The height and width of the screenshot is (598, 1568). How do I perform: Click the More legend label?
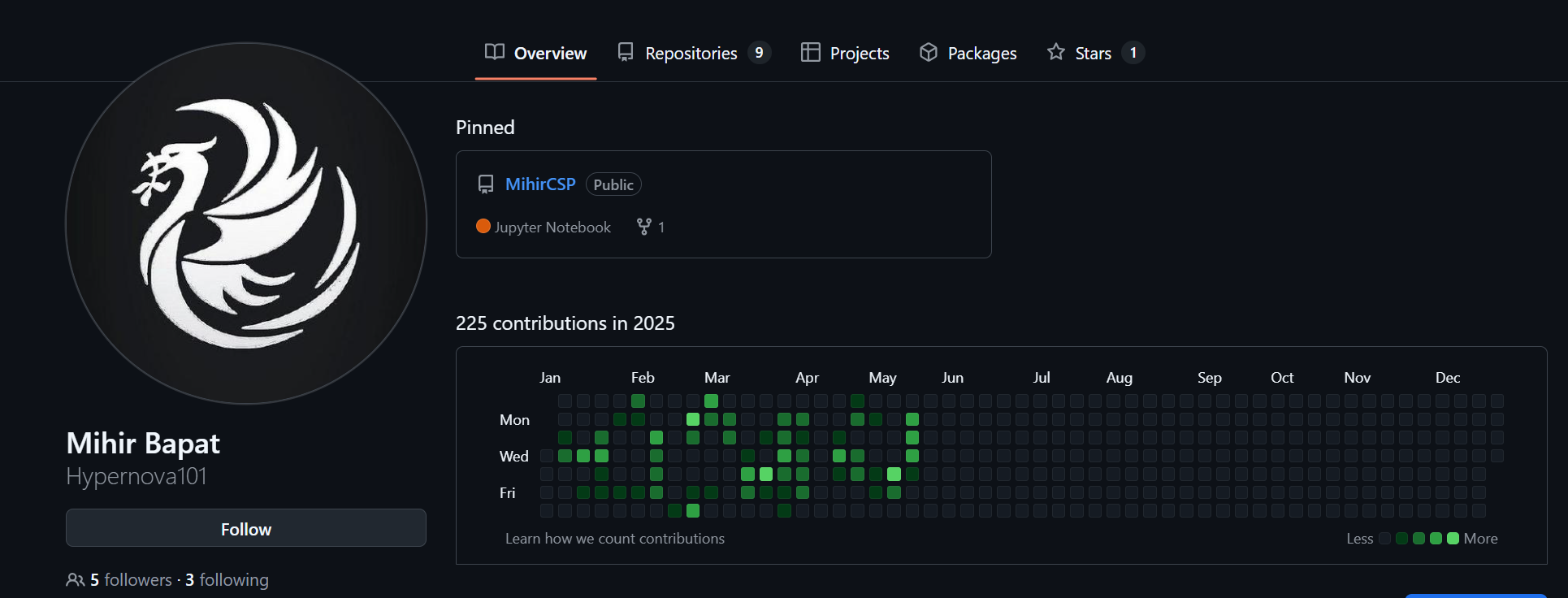pos(1480,539)
